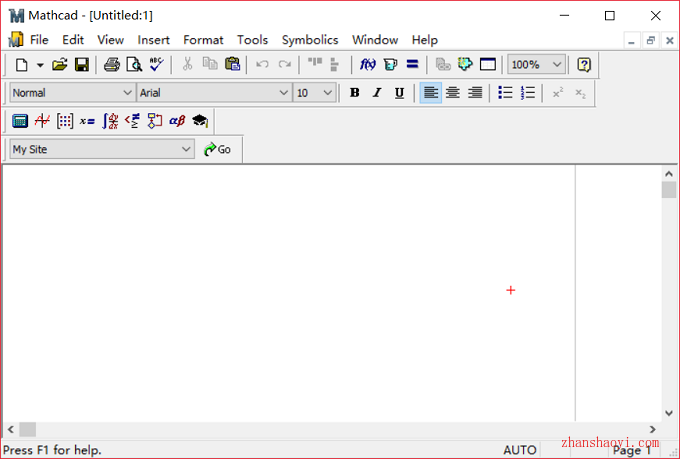Open the Boolean toolbar icon

(x=132, y=121)
